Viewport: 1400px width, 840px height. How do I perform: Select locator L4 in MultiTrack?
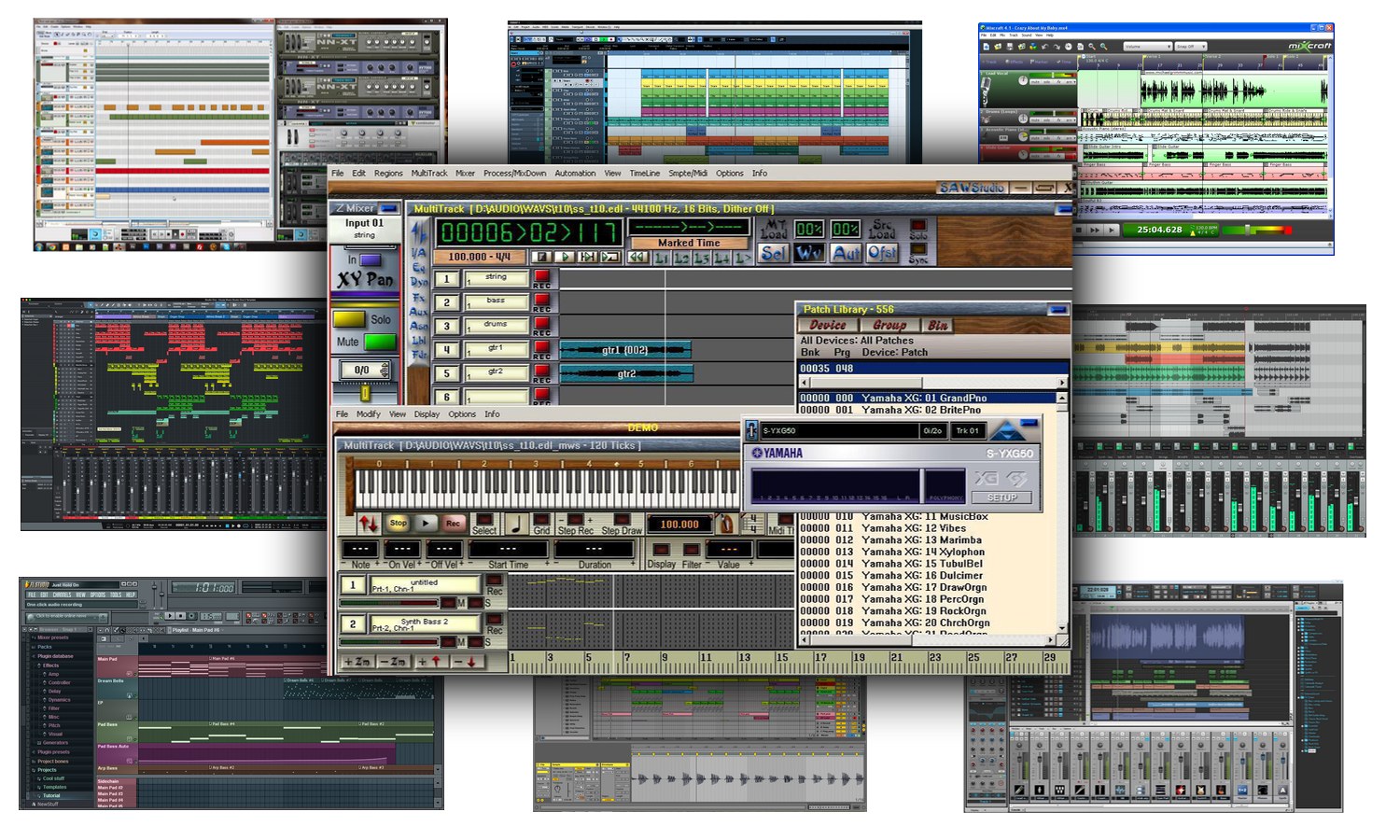tap(721, 258)
